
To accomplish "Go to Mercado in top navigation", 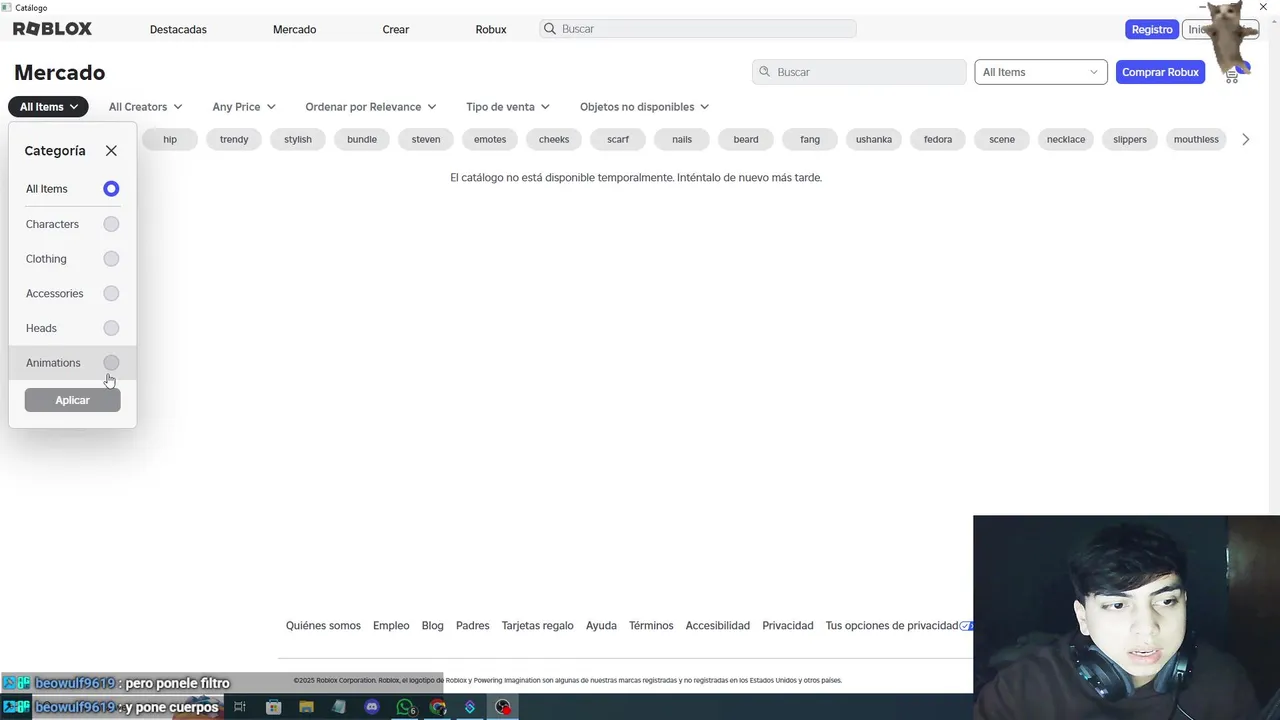I will (x=294, y=29).
